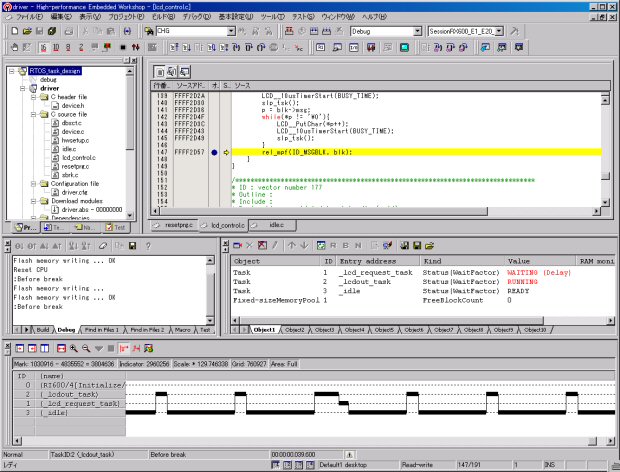Image resolution: width=620 pixels, height=472 pixels.
Task: Open the Debug configuration dropdown
Action: tap(418, 31)
